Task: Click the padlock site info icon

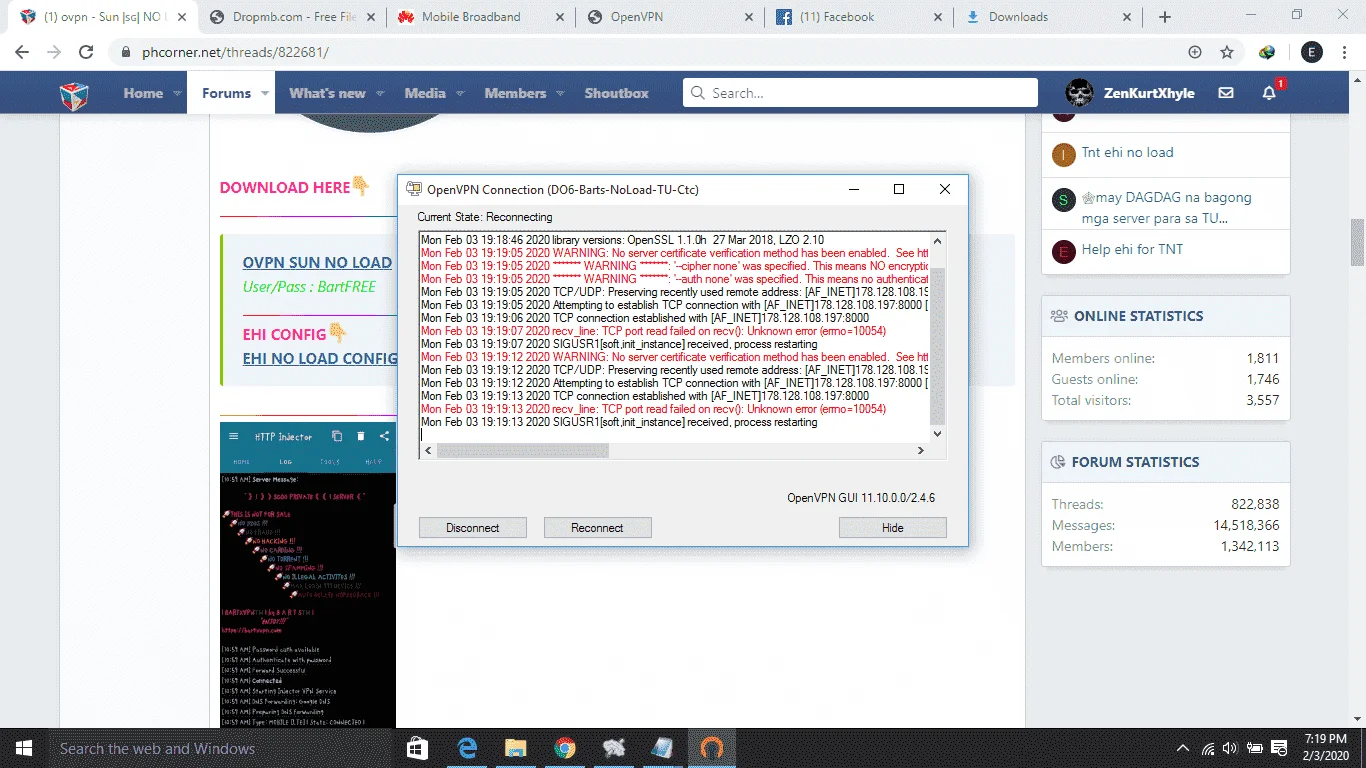Action: pos(125,52)
